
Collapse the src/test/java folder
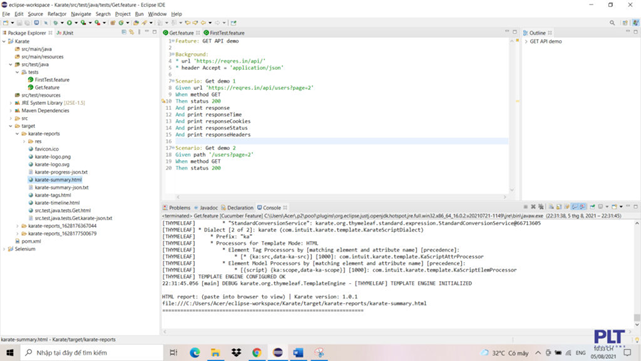pyautogui.click(x=11, y=65)
